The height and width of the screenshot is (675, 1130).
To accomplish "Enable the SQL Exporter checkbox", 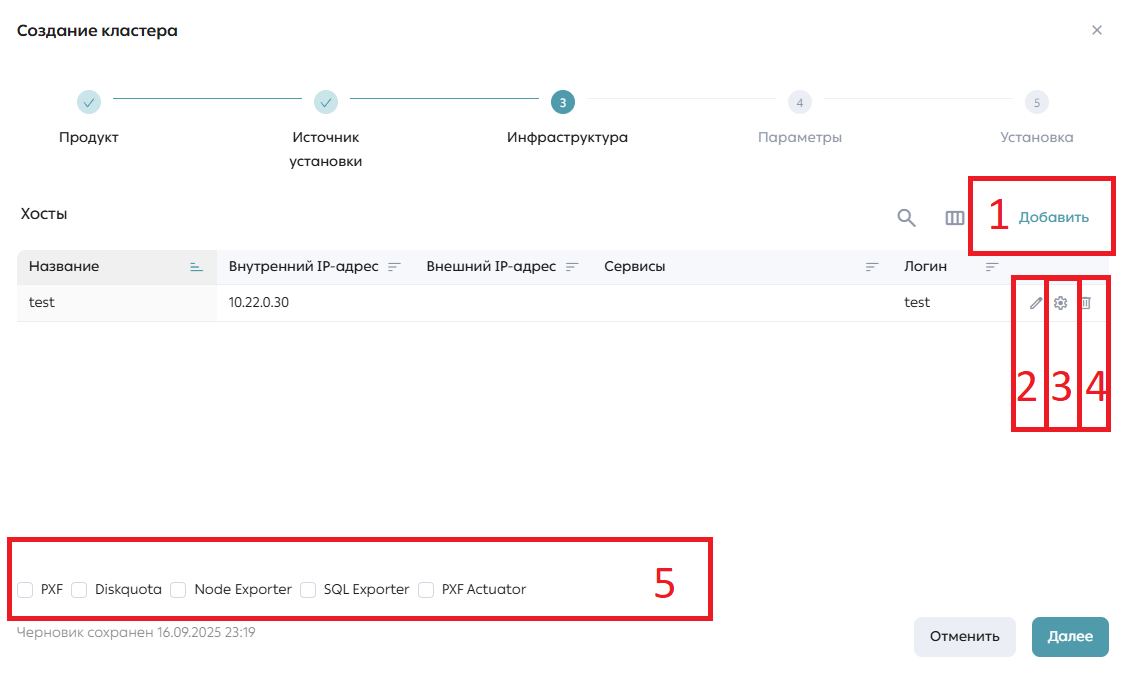I will 308,590.
